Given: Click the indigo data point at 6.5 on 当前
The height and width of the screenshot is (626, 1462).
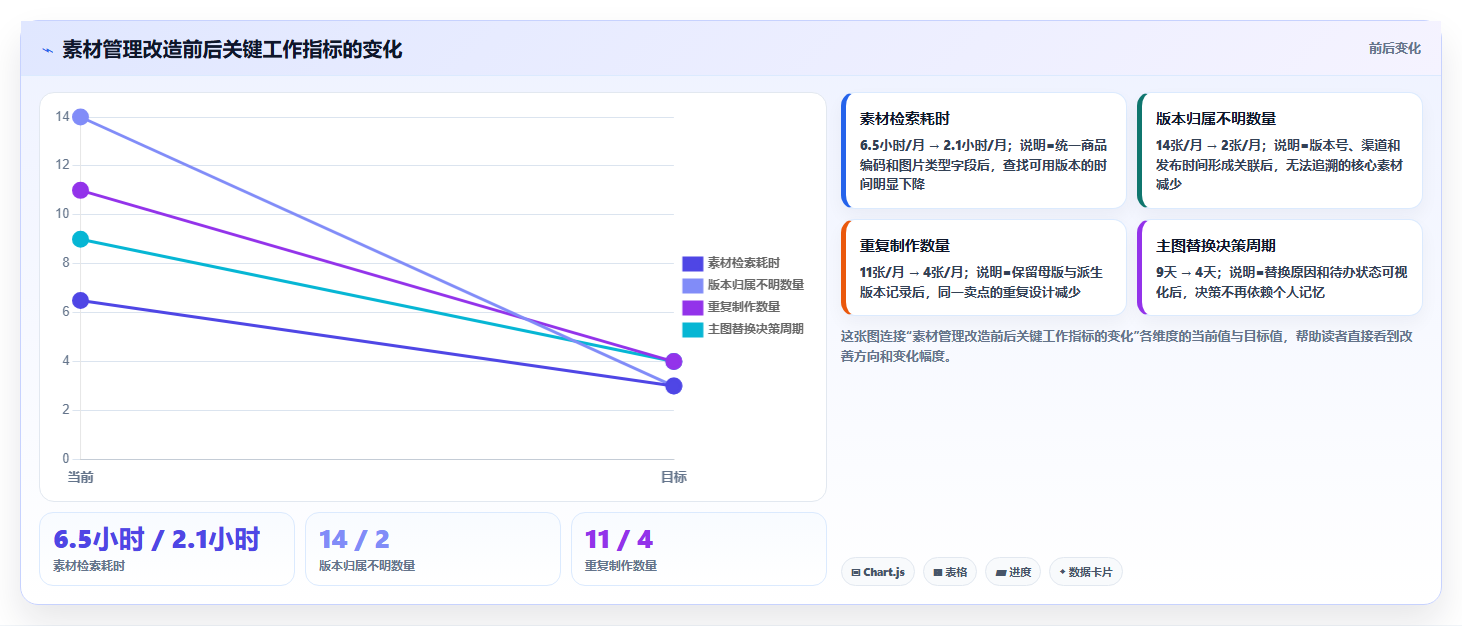Looking at the screenshot, I should point(81,300).
